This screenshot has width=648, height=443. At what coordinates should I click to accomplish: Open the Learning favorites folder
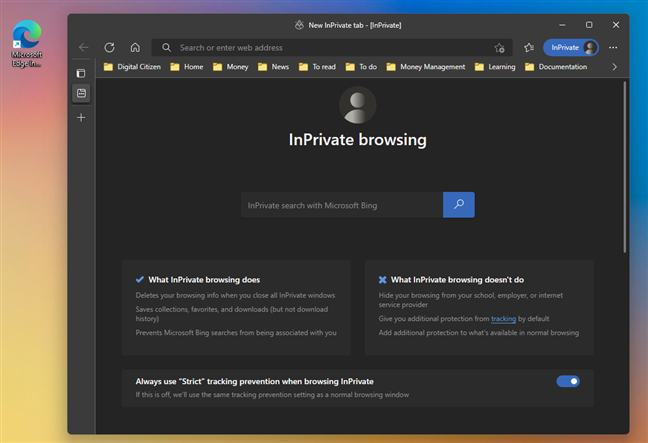pyautogui.click(x=495, y=67)
